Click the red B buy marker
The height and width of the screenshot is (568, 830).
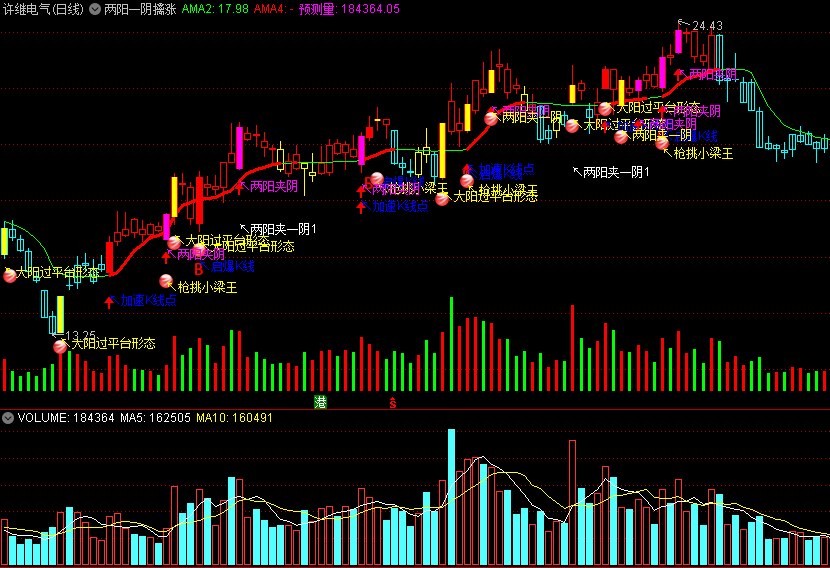pyautogui.click(x=199, y=269)
